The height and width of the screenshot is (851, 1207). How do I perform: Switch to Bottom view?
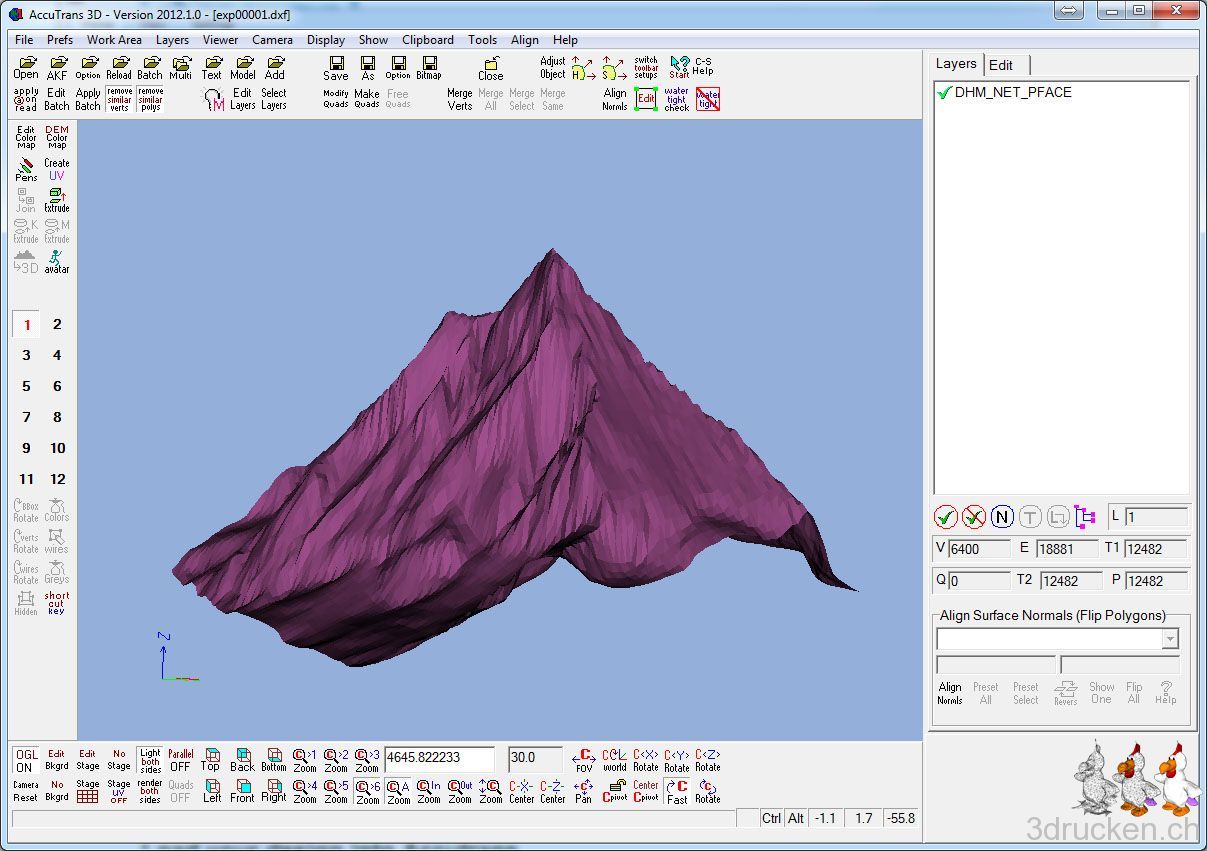(x=273, y=760)
